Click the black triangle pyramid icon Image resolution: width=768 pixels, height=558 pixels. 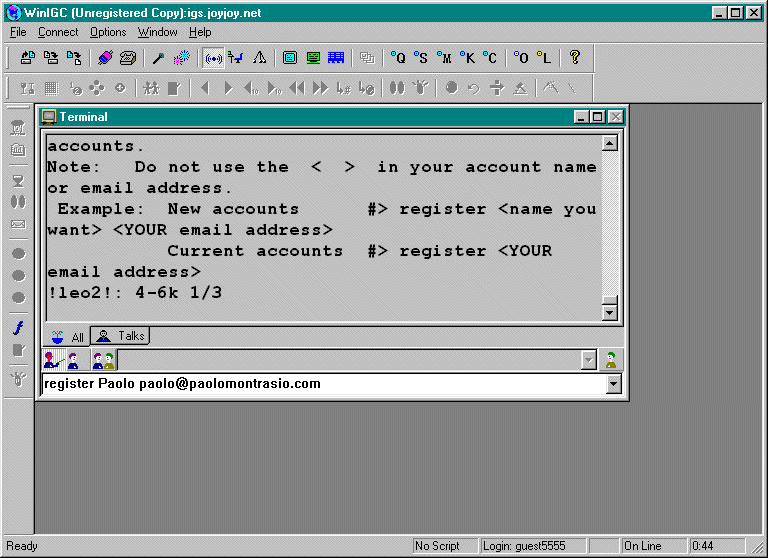pos(259,58)
